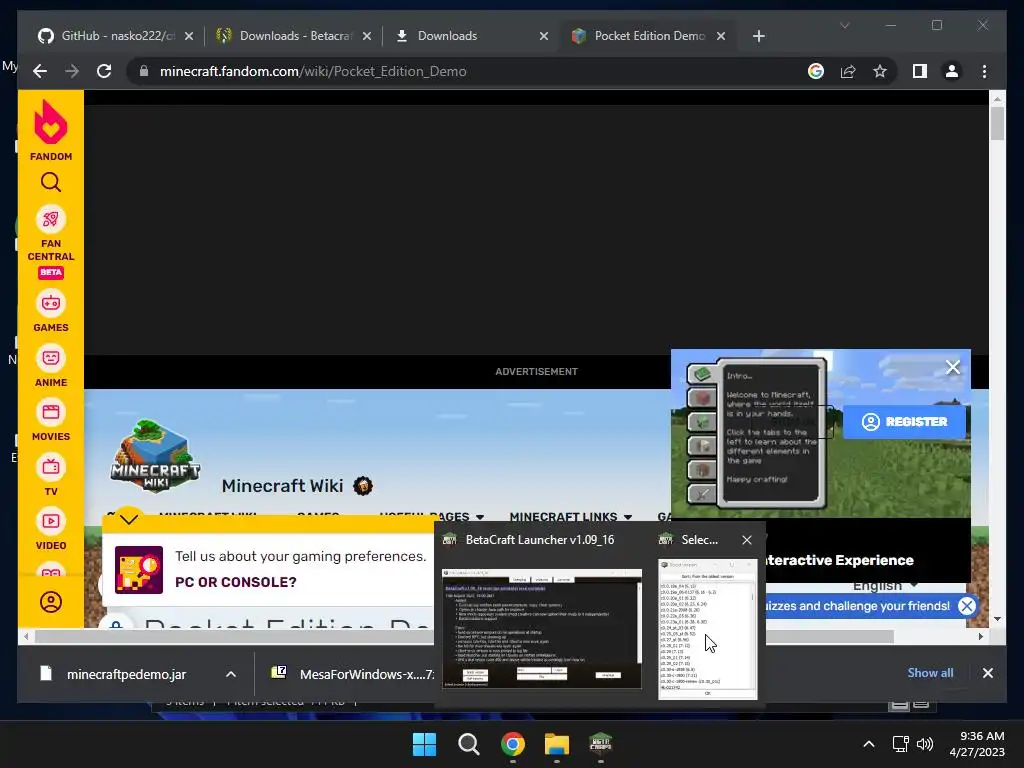1024x768 pixels.
Task: Open Video icon in Fandom sidebar
Action: (x=50, y=521)
